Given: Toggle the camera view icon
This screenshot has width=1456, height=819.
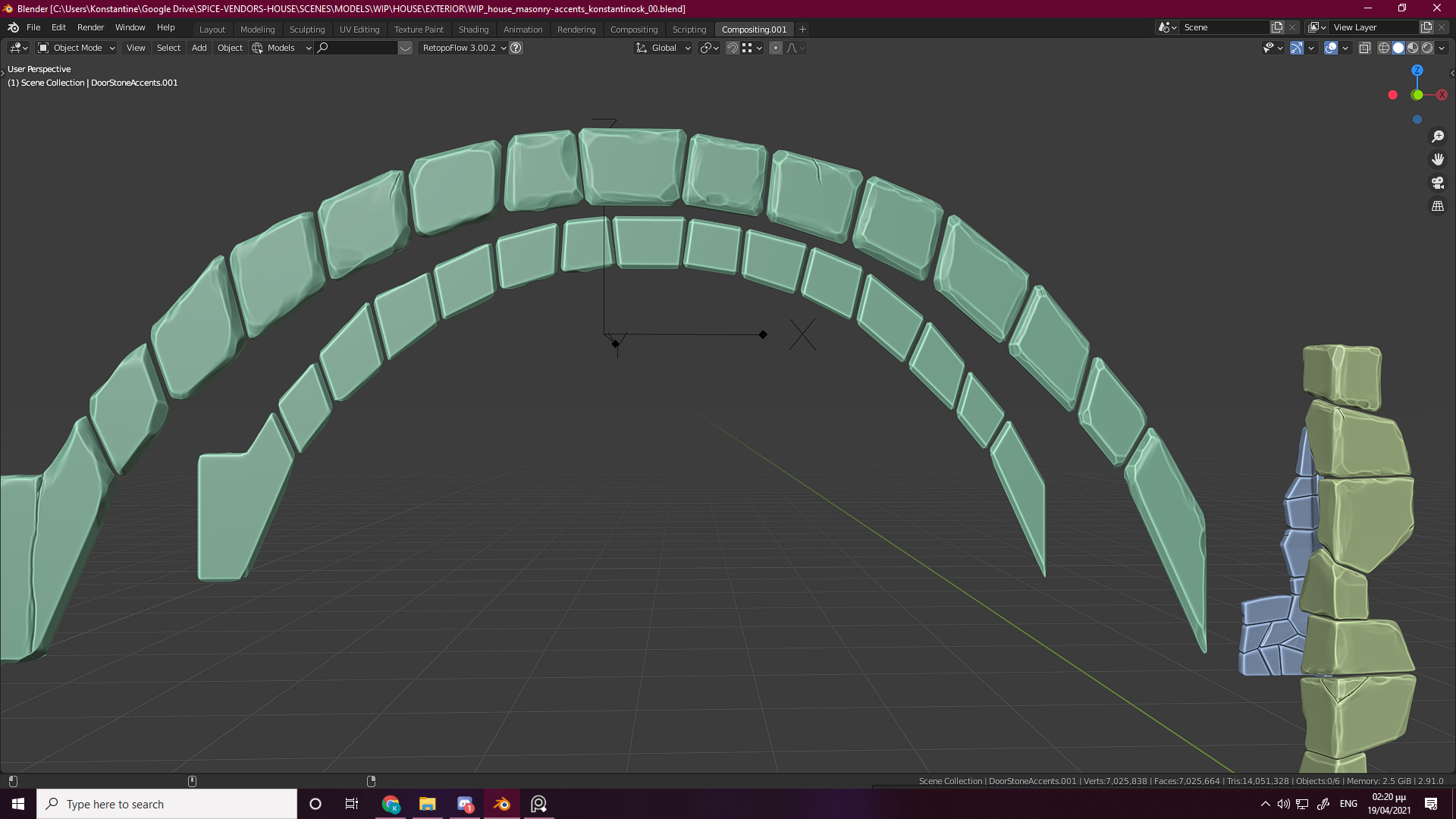Looking at the screenshot, I should point(1438,183).
